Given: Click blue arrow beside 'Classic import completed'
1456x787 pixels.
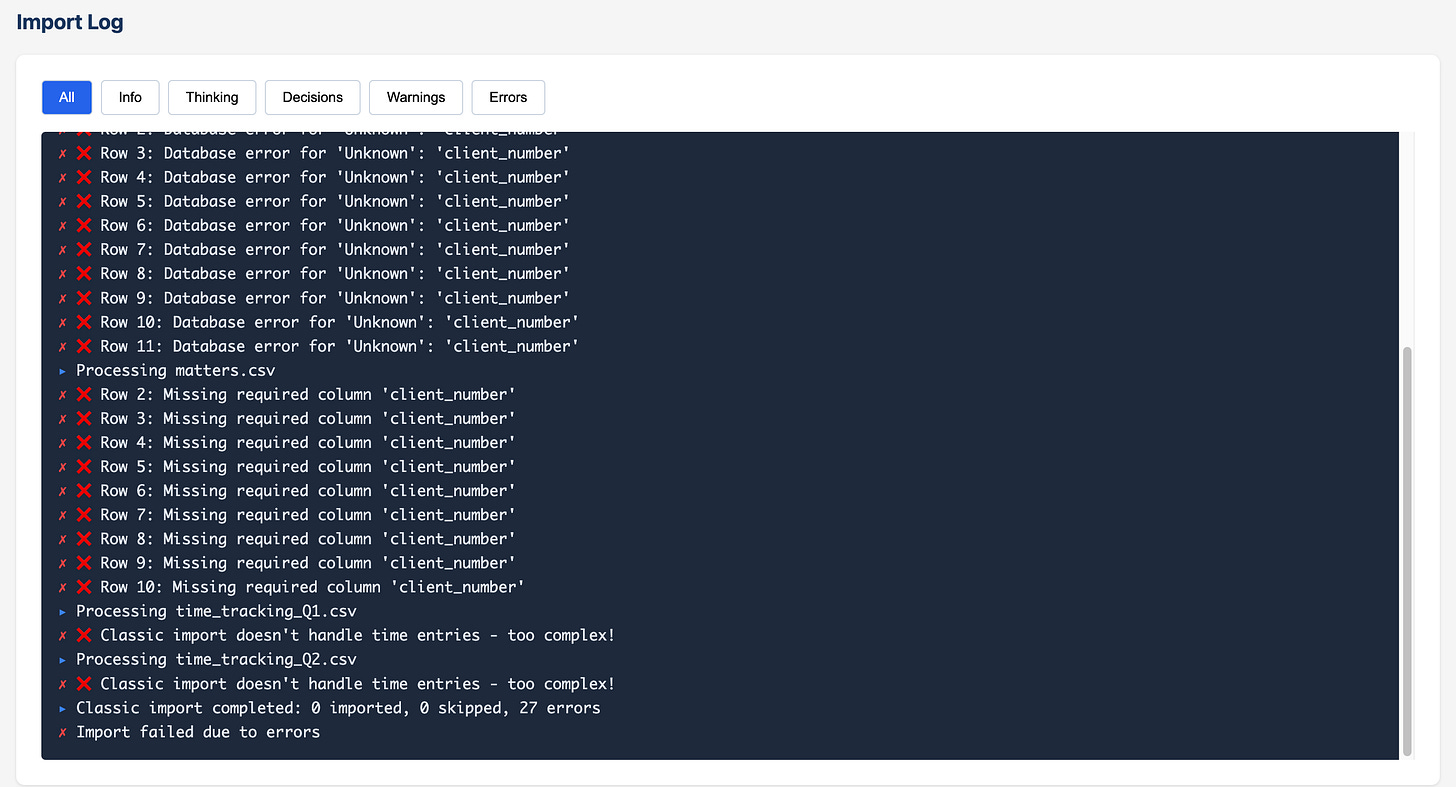Looking at the screenshot, I should coord(62,708).
